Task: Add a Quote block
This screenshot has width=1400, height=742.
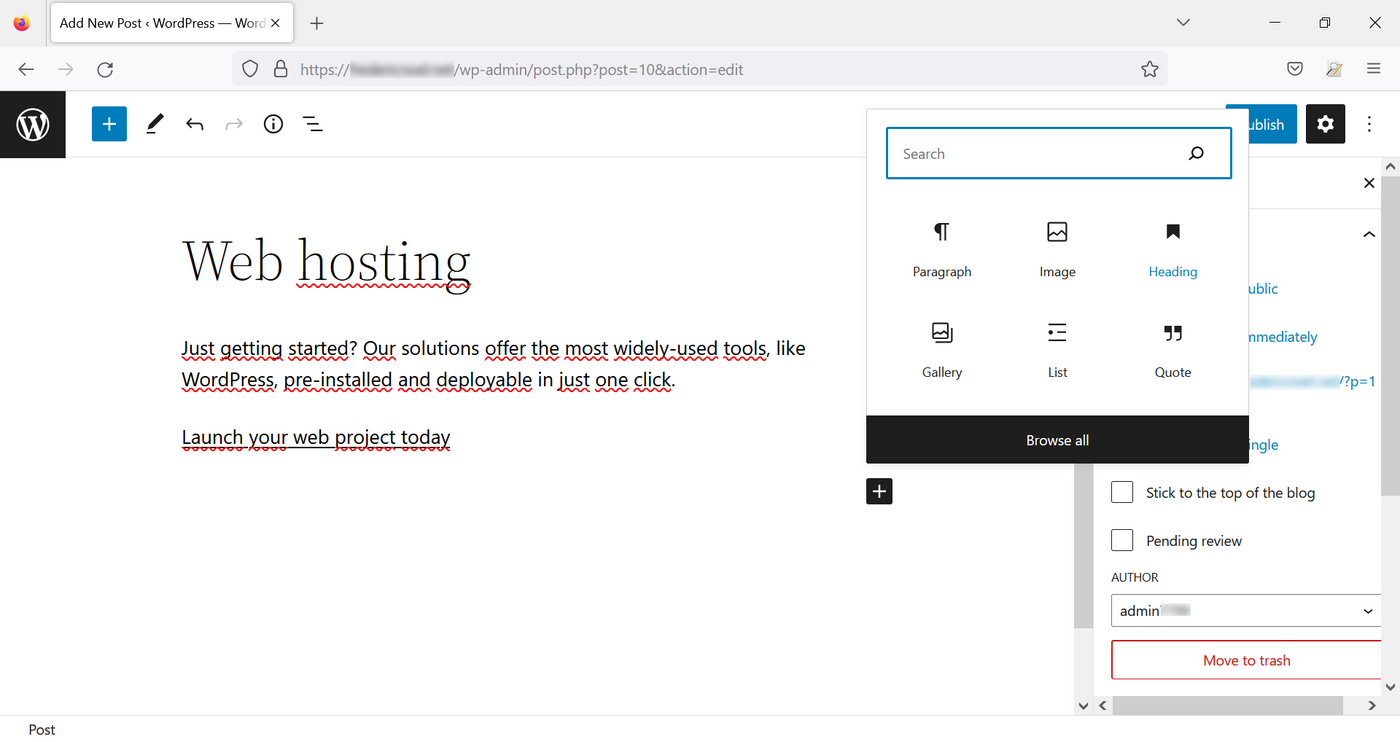Action: [1172, 349]
